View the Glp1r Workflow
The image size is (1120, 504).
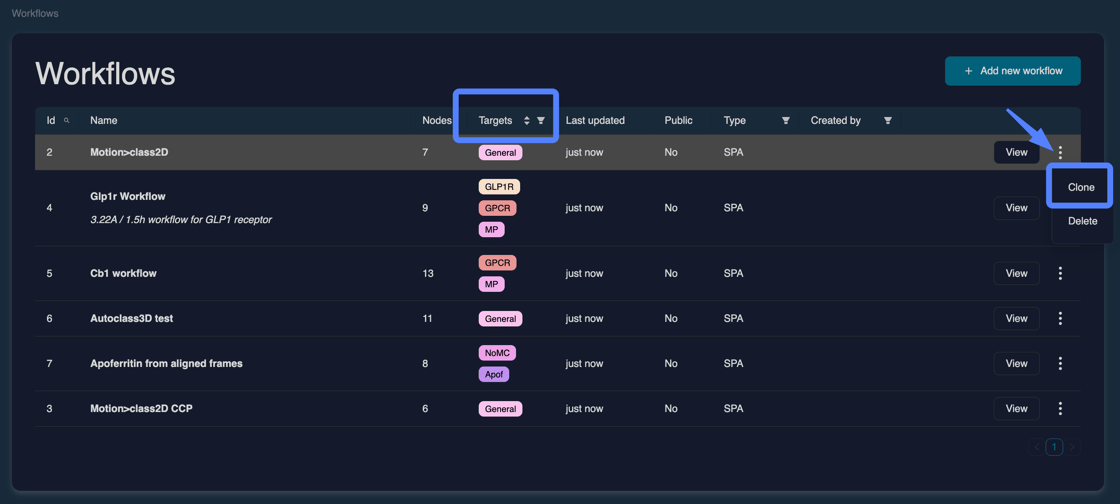[1016, 208]
